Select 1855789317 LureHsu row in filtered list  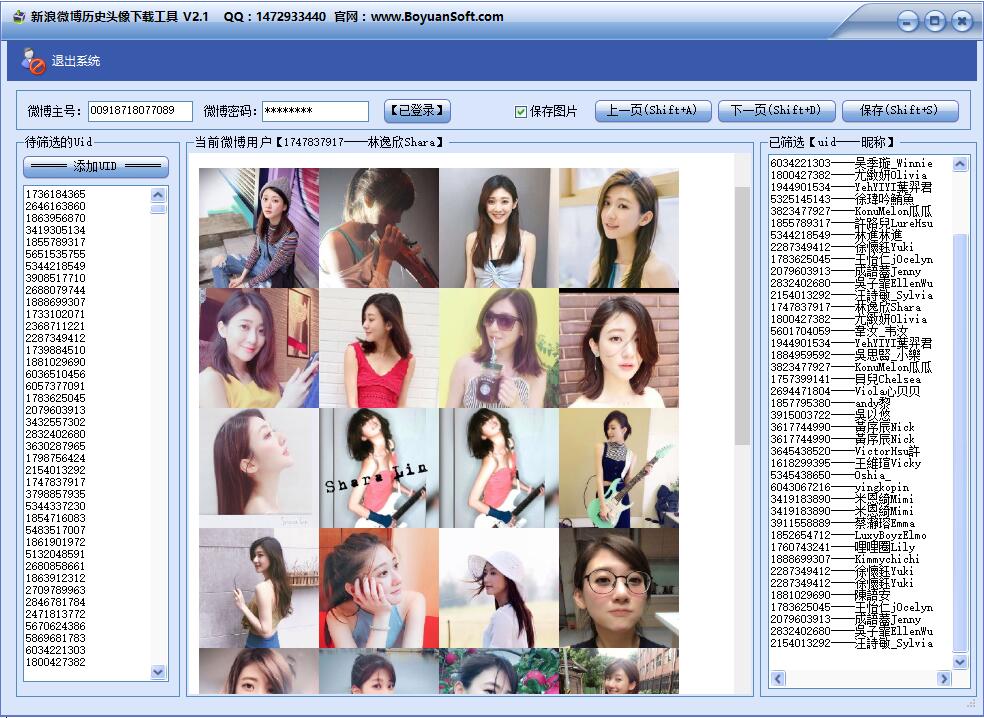click(852, 223)
